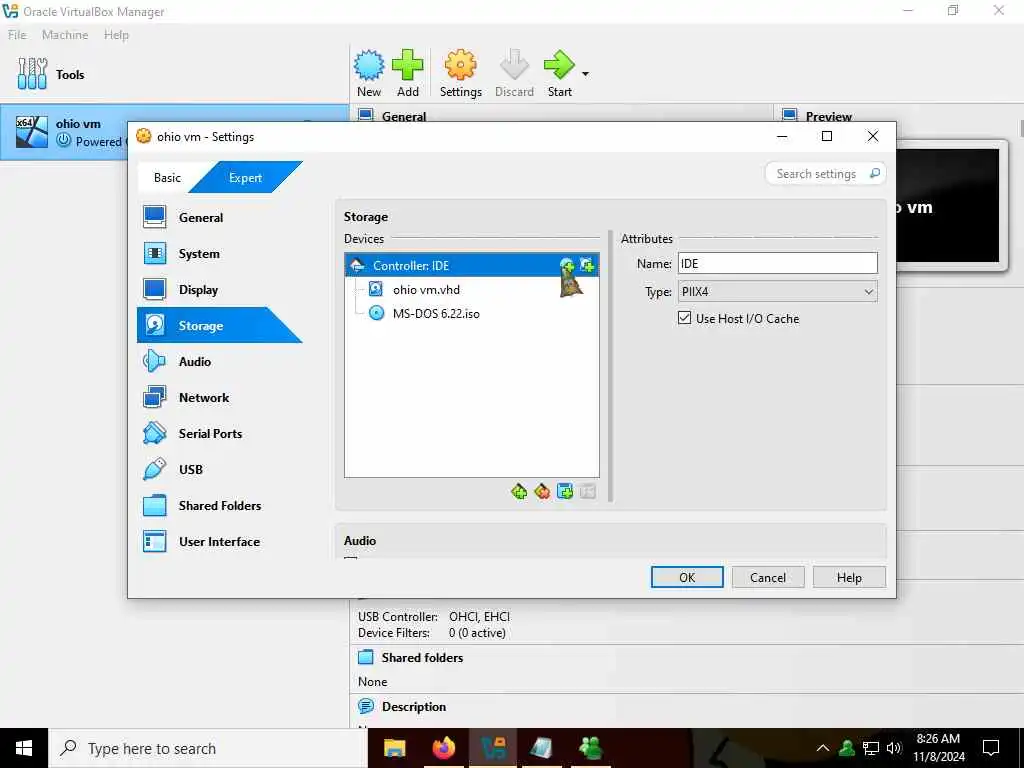
Task: Click the volume icon in system tray
Action: pos(894,748)
